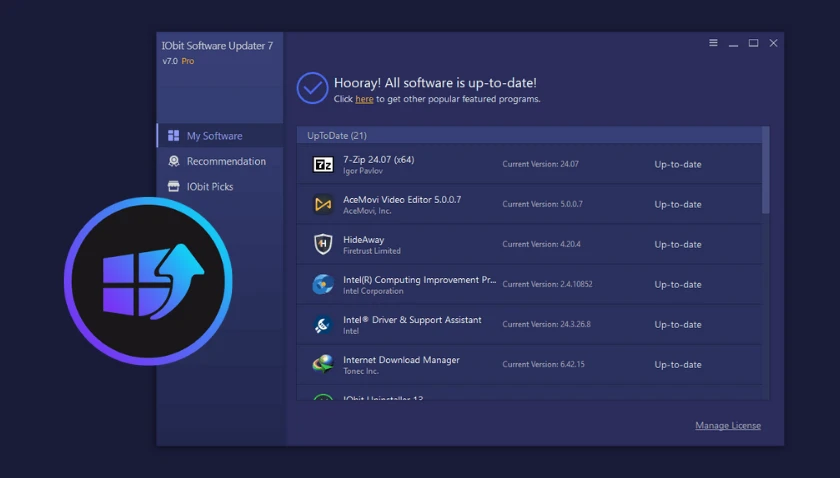Click Up-to-date status for HideAway

(678, 244)
